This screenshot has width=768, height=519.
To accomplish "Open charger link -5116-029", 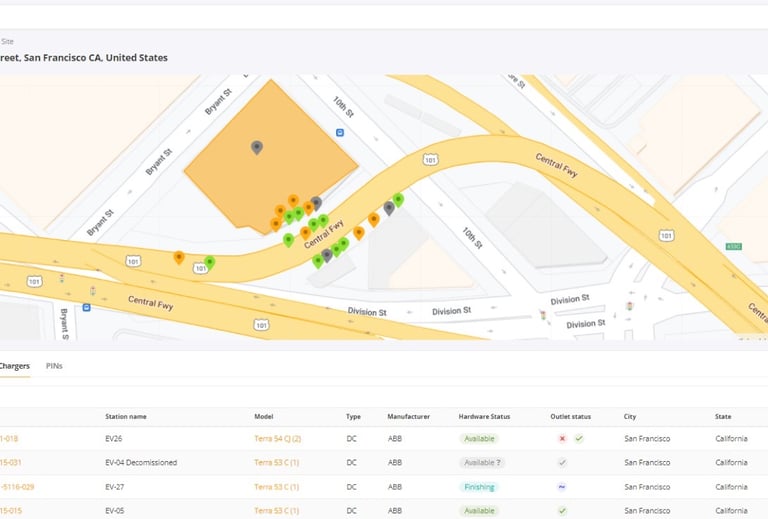I will click(x=17, y=487).
